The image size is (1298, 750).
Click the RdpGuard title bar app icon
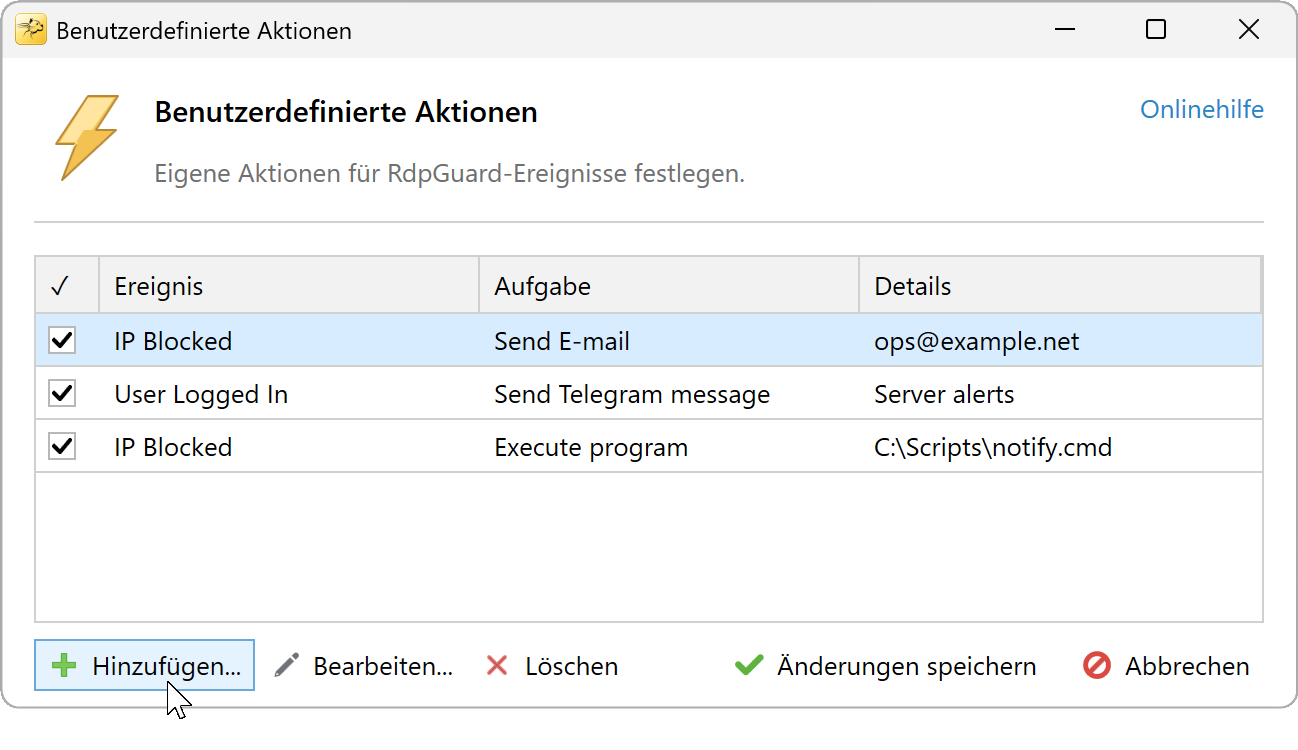tap(31, 30)
